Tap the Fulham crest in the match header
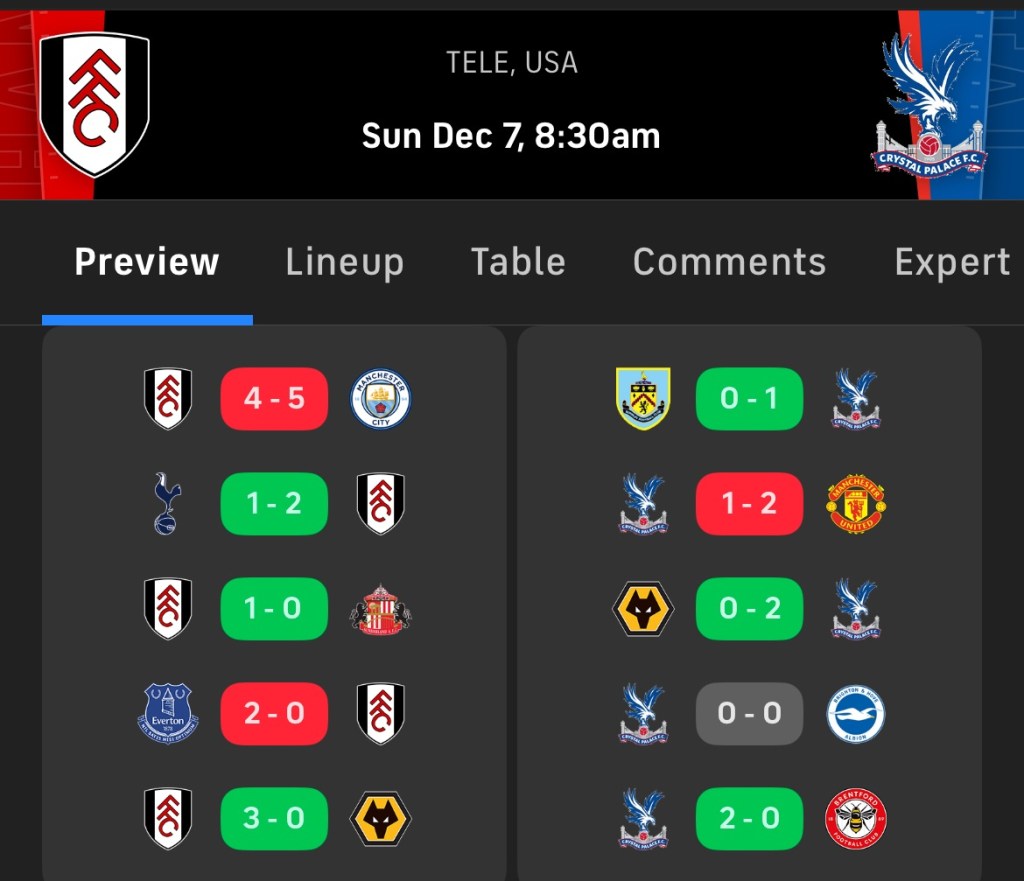This screenshot has width=1024, height=881. 94,103
